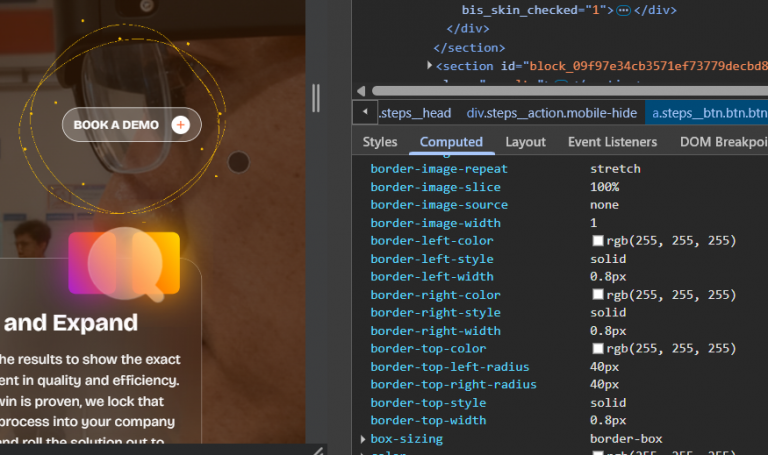Click the border-top-left-radius property

450,367
